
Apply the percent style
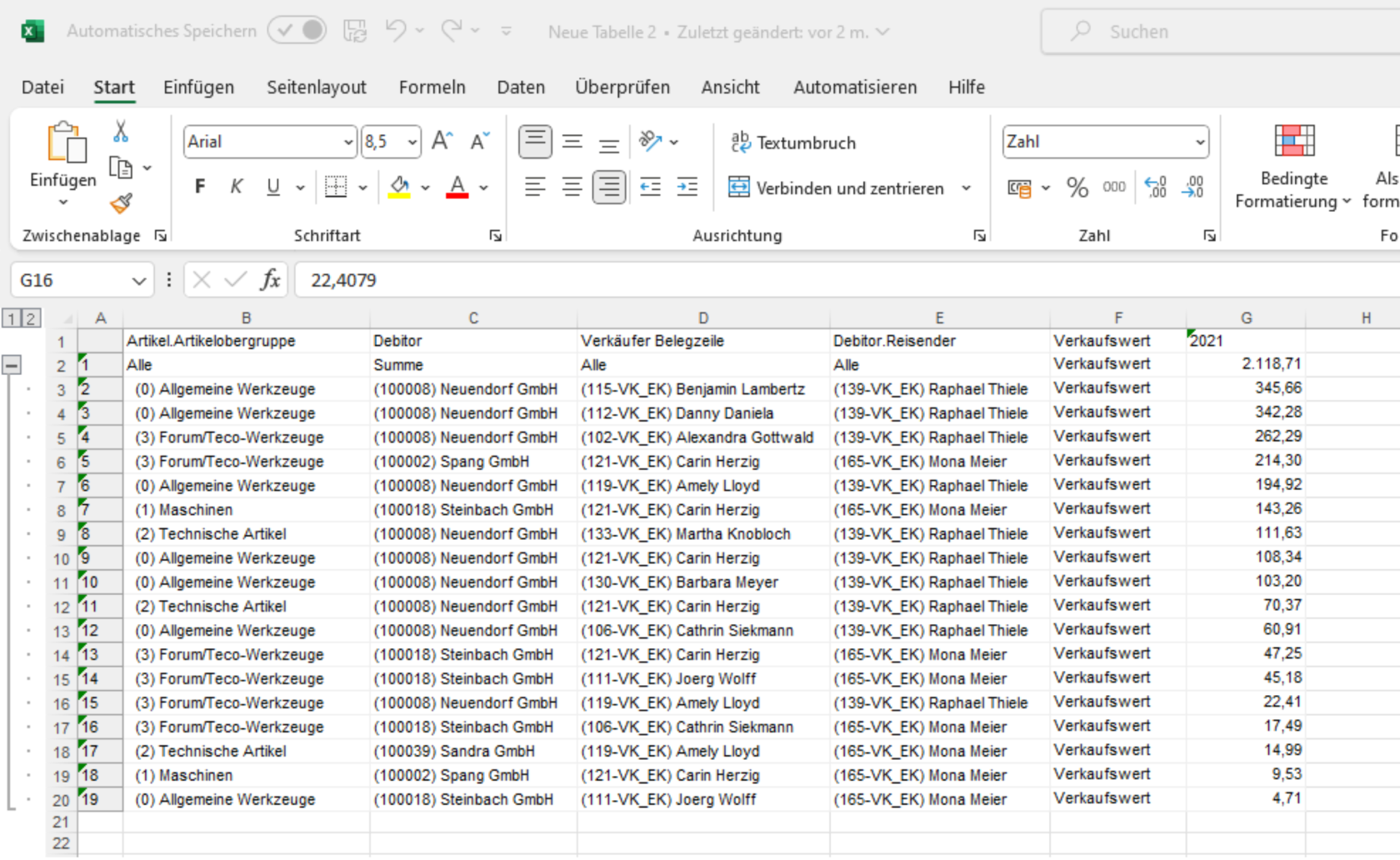coord(1077,187)
